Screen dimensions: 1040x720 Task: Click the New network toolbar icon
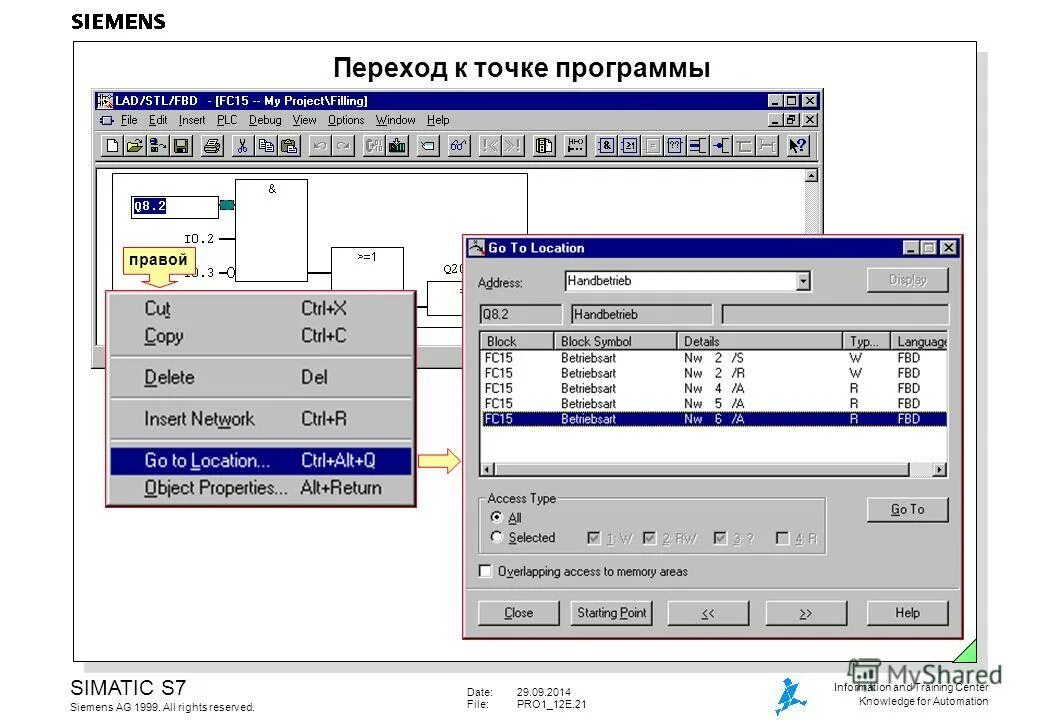[428, 145]
